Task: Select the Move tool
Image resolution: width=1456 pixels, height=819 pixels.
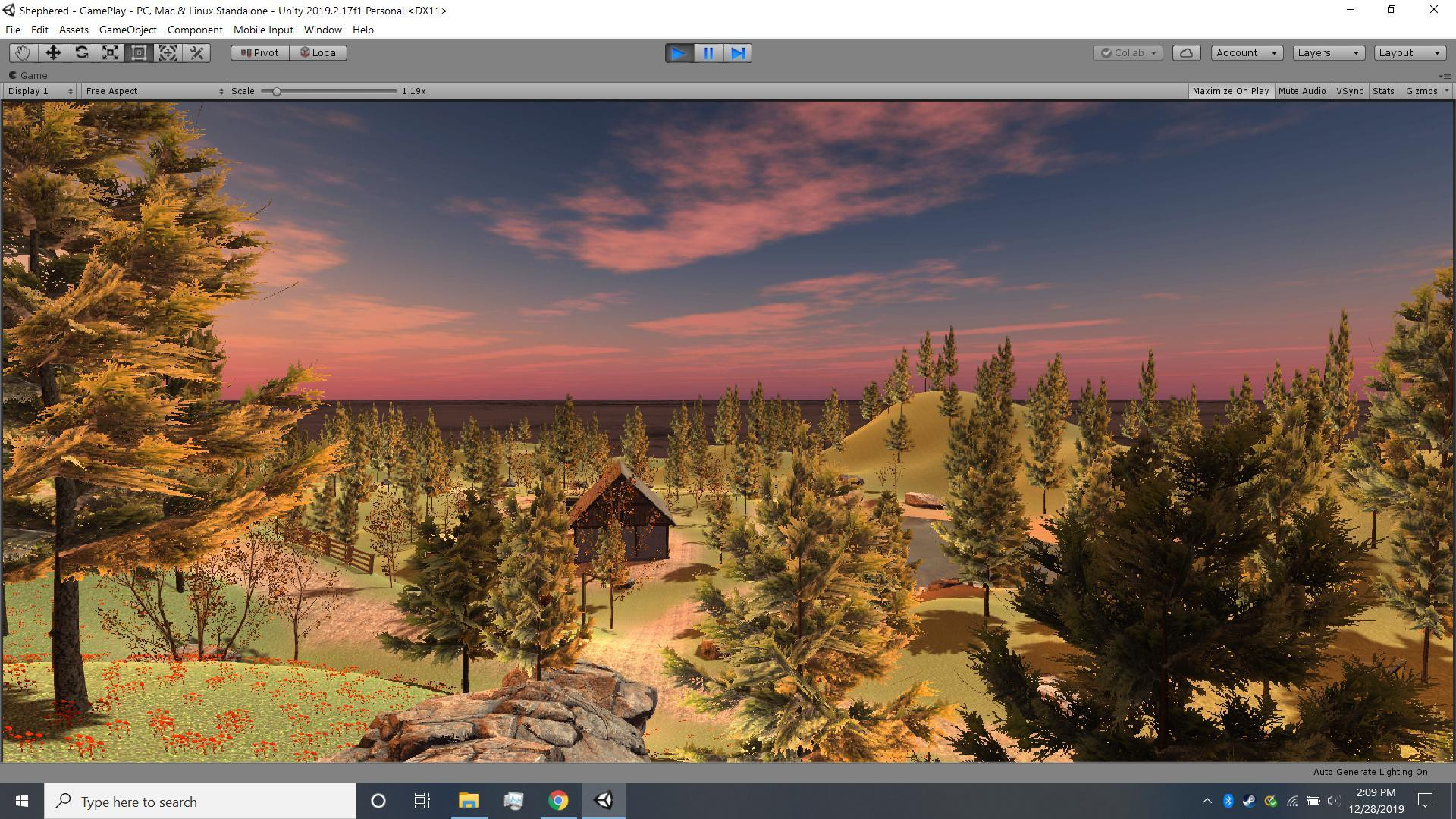Action: point(53,52)
